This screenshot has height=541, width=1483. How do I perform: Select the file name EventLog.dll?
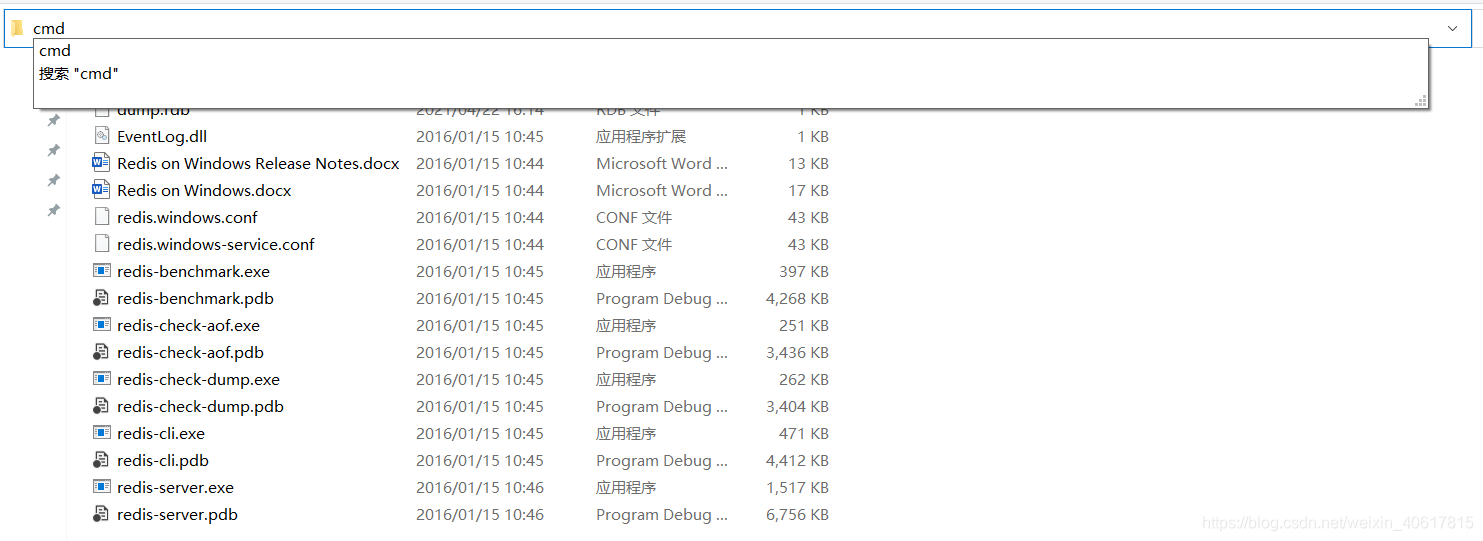[x=162, y=136]
